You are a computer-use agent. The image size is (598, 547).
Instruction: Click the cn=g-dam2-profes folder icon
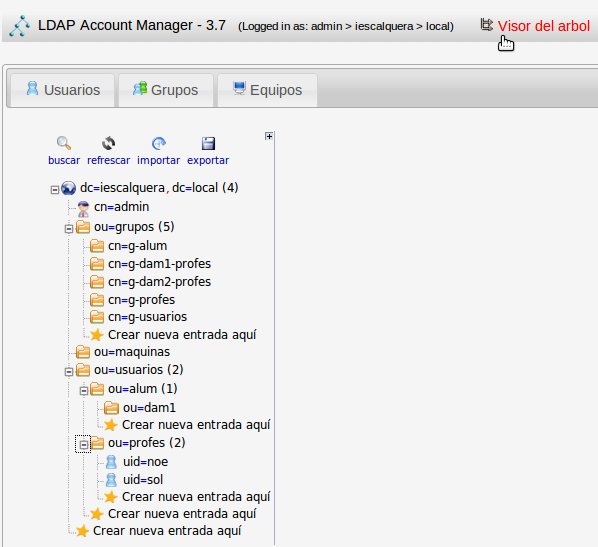pyautogui.click(x=96, y=282)
